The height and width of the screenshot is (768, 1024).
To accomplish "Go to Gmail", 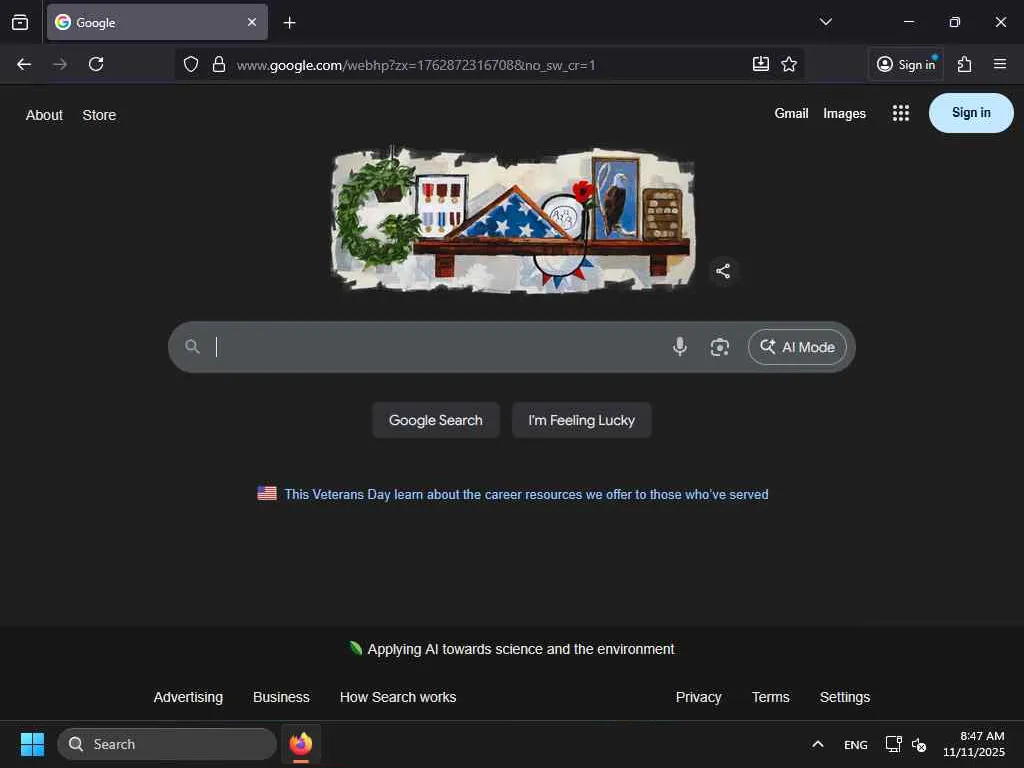I will point(792,114).
